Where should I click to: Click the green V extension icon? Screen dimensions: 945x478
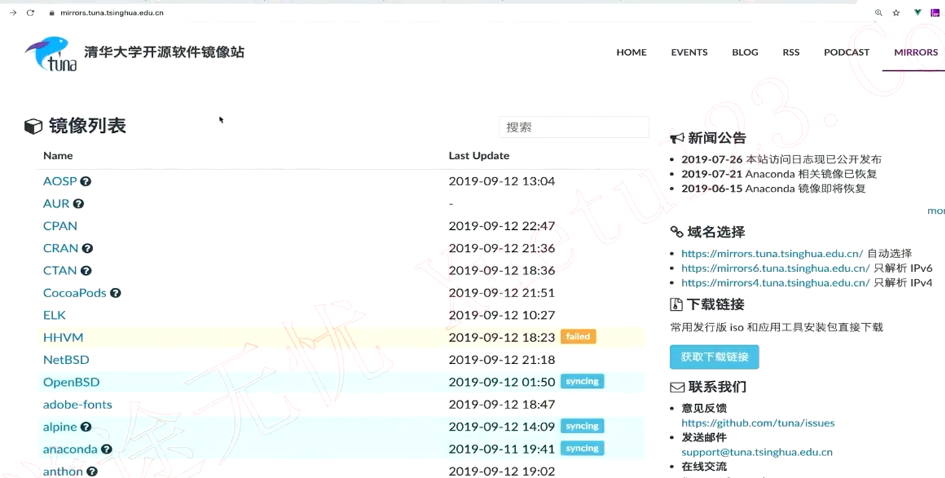[917, 13]
